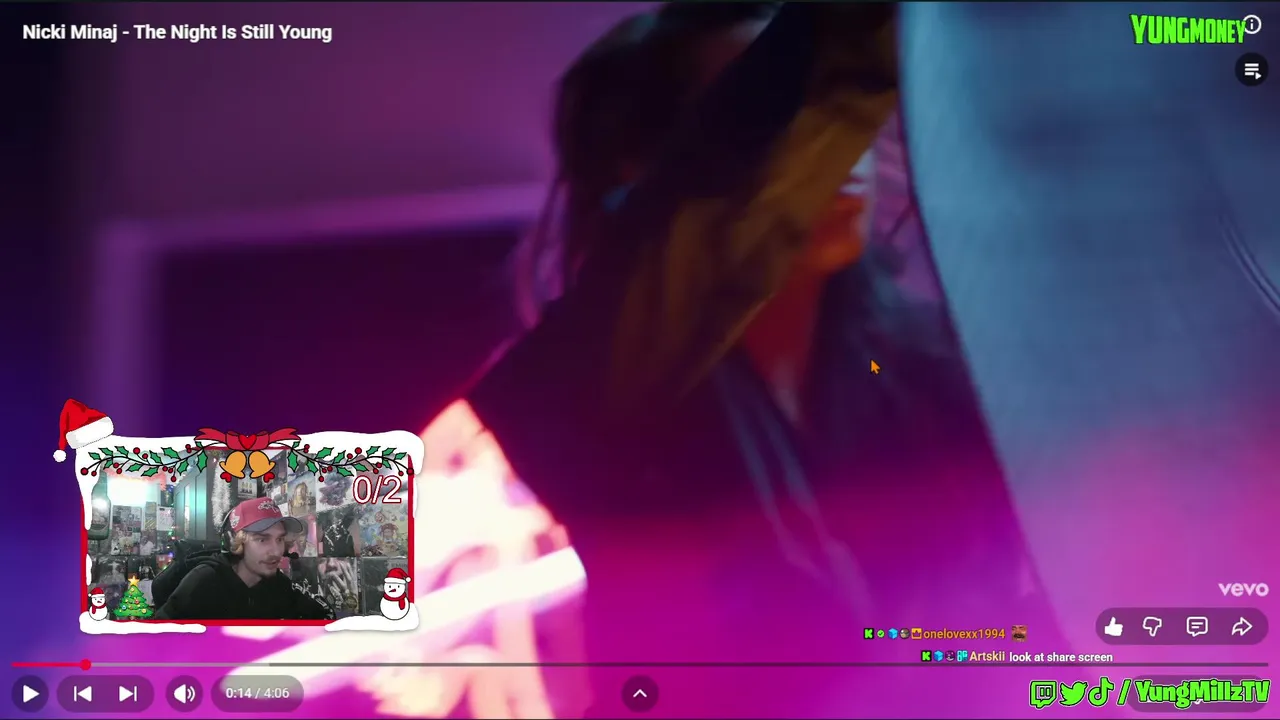
Task: Click the vevo logo on the video
Action: pos(1243,589)
